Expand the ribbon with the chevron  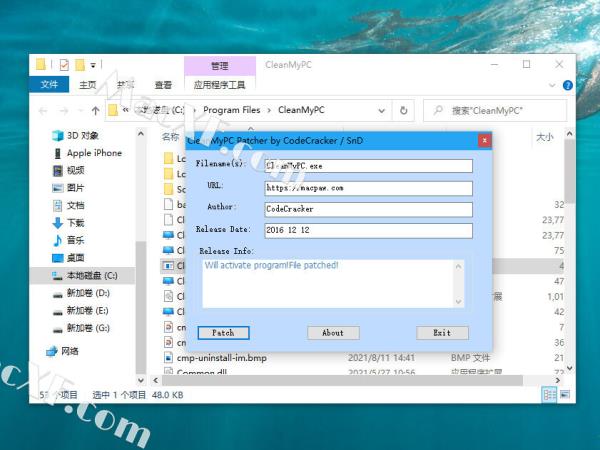pos(552,85)
